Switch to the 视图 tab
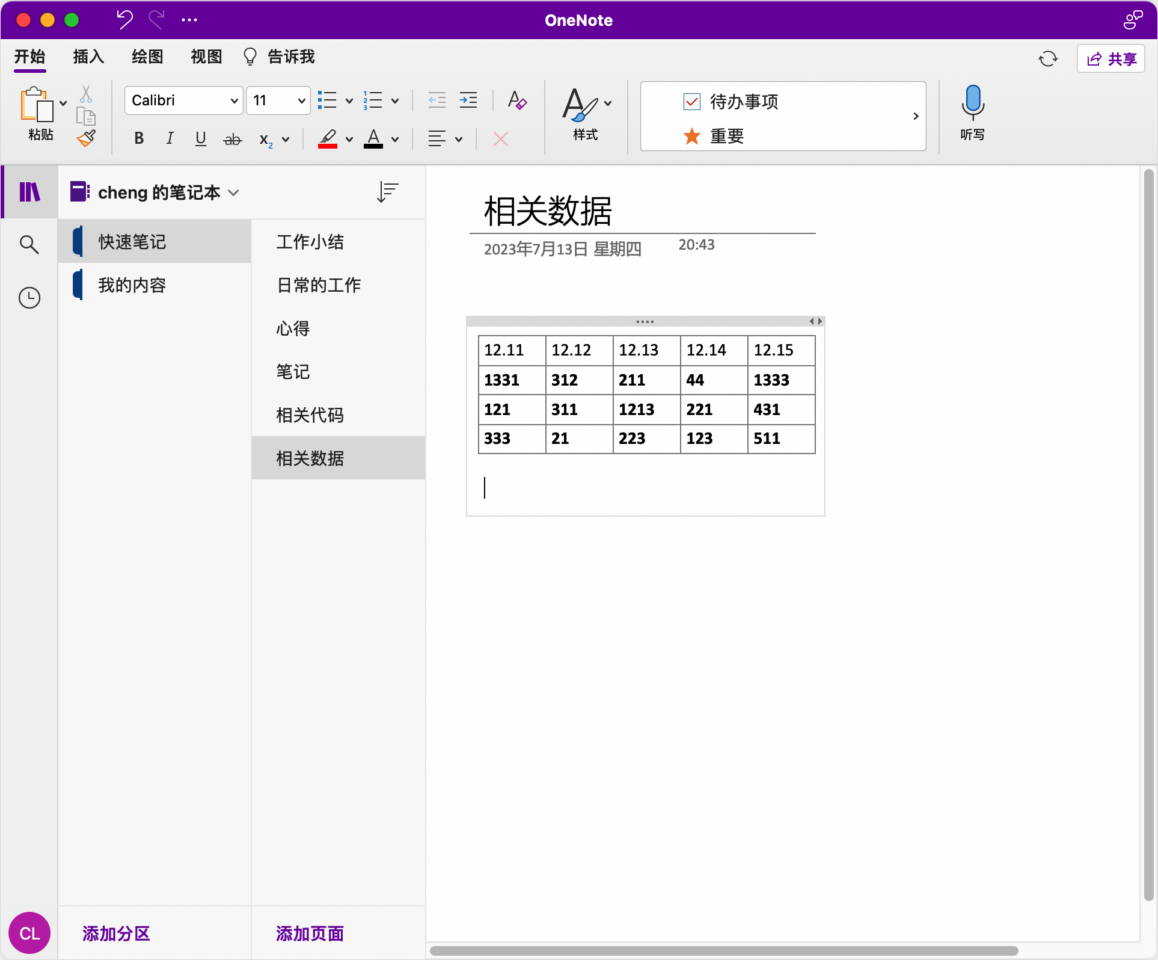Viewport: 1158px width, 960px height. click(x=206, y=57)
